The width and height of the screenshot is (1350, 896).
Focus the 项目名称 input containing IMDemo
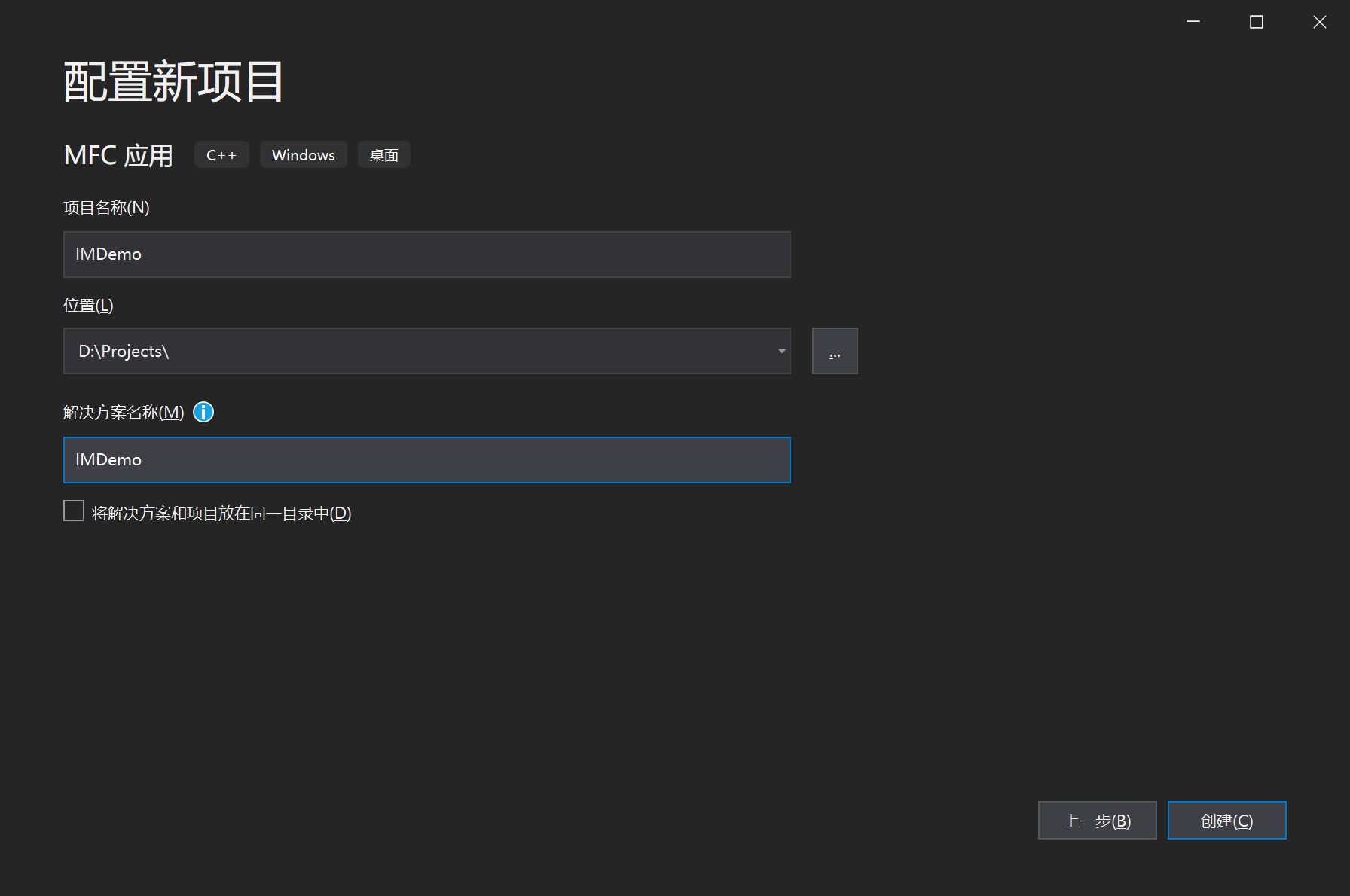(427, 254)
